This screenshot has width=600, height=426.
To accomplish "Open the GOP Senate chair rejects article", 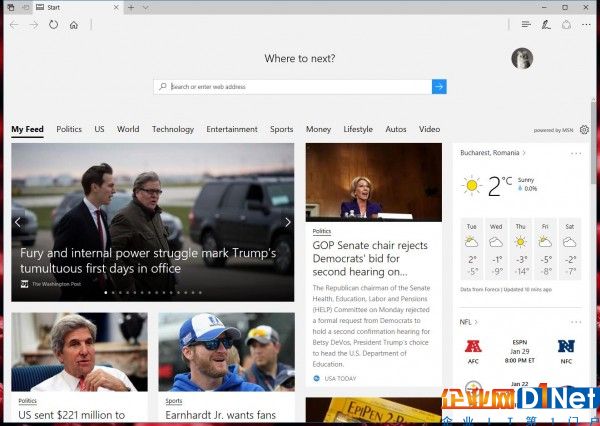I will click(370, 258).
